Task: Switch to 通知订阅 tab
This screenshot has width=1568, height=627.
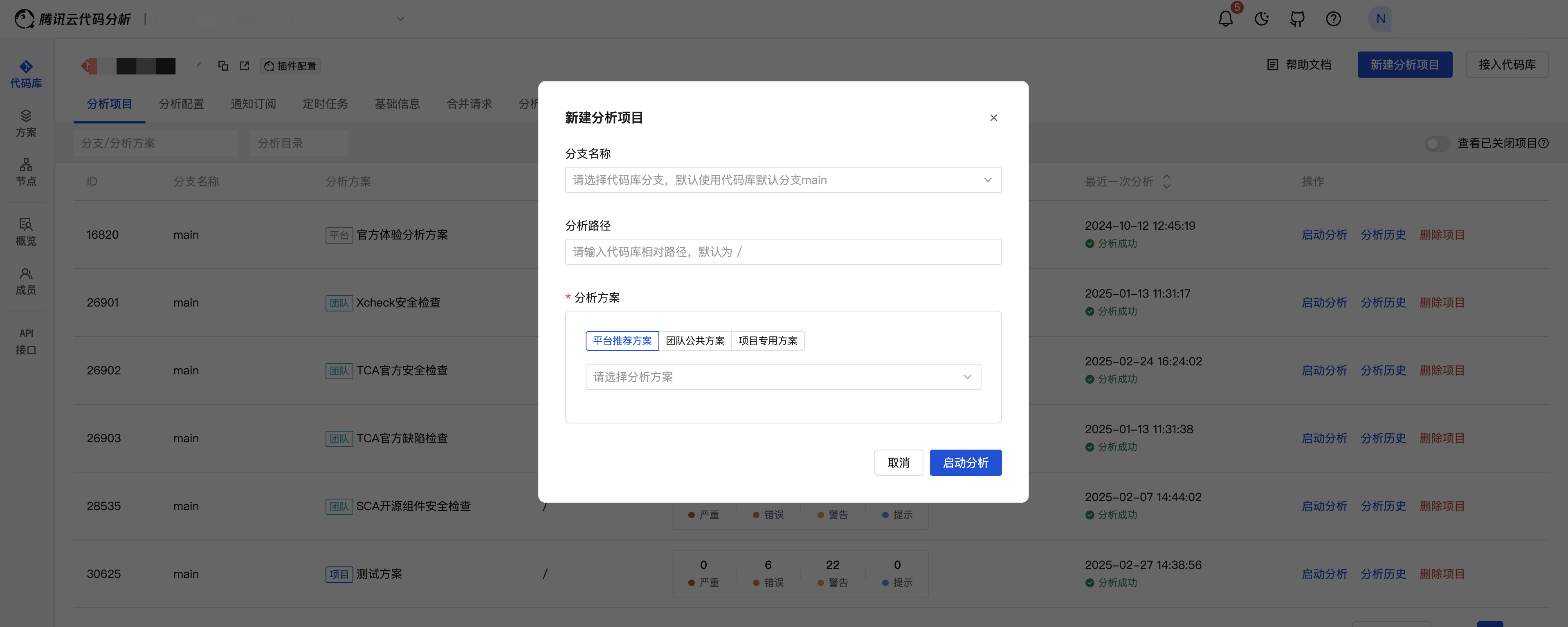Action: pos(253,104)
